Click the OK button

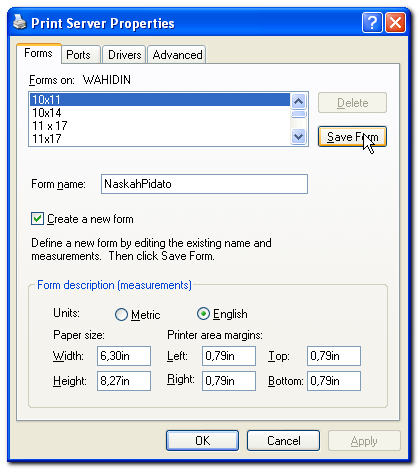tap(202, 440)
